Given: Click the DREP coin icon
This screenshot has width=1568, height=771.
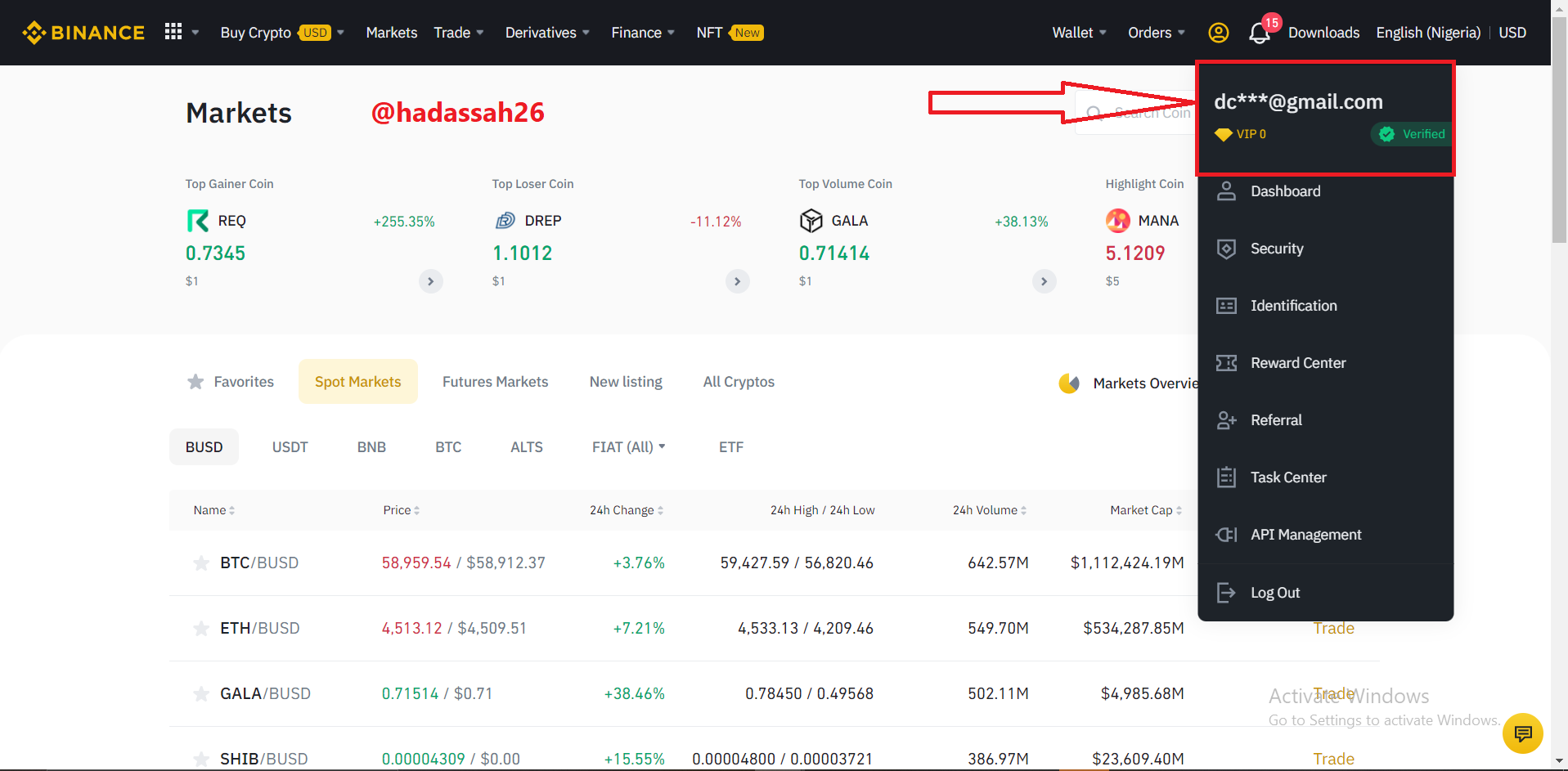Looking at the screenshot, I should click(505, 221).
